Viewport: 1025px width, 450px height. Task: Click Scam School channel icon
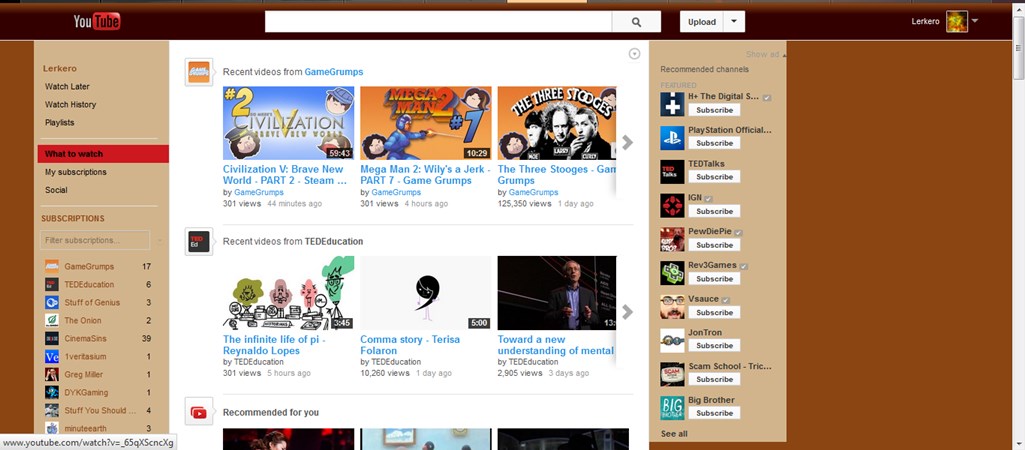pyautogui.click(x=672, y=374)
